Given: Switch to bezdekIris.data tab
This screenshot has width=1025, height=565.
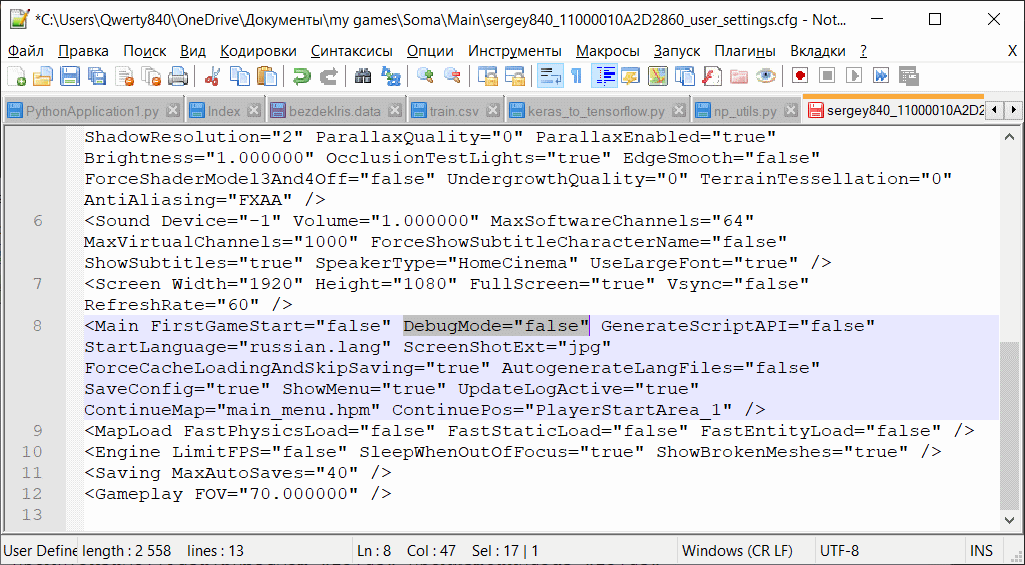Looking at the screenshot, I should pyautogui.click(x=335, y=111).
